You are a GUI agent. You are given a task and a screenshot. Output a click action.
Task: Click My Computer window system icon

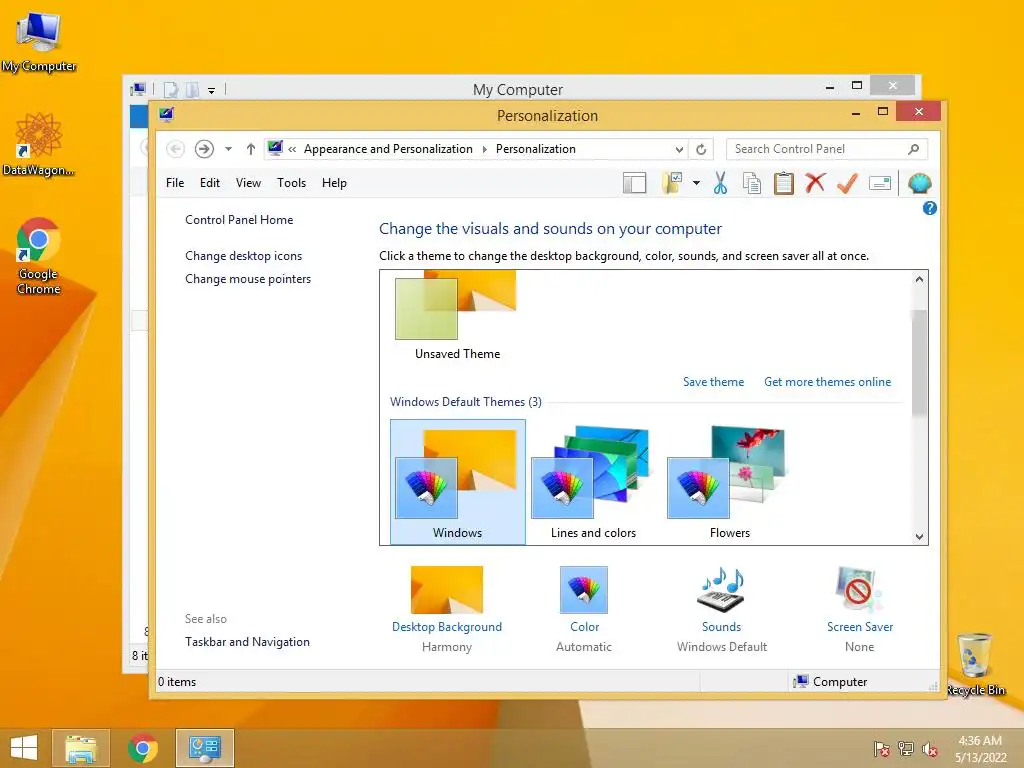138,89
